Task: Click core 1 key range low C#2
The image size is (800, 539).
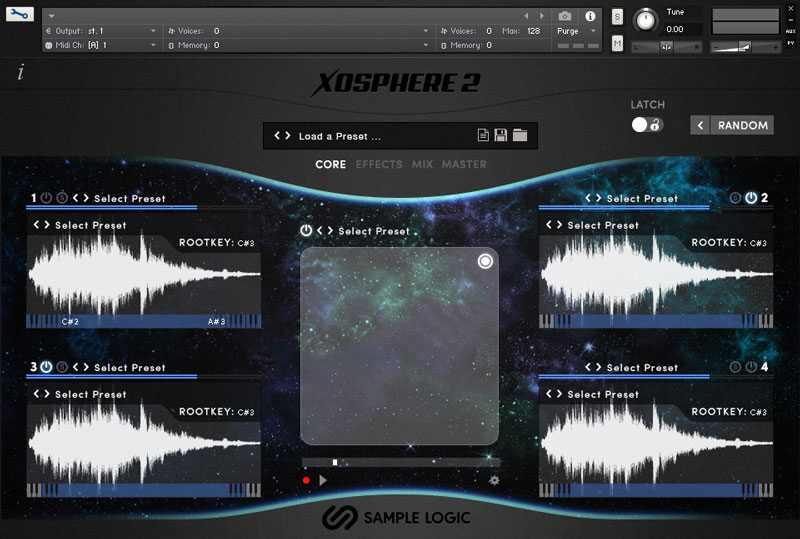Action: (70, 322)
